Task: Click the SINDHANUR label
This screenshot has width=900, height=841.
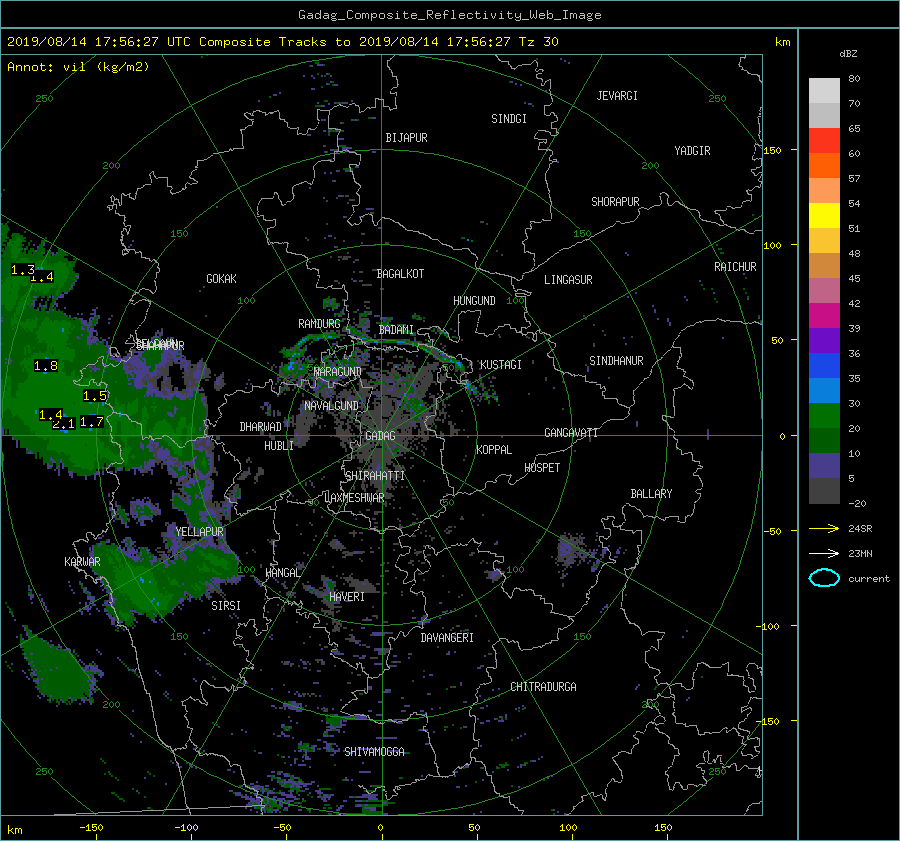Action: click(616, 361)
